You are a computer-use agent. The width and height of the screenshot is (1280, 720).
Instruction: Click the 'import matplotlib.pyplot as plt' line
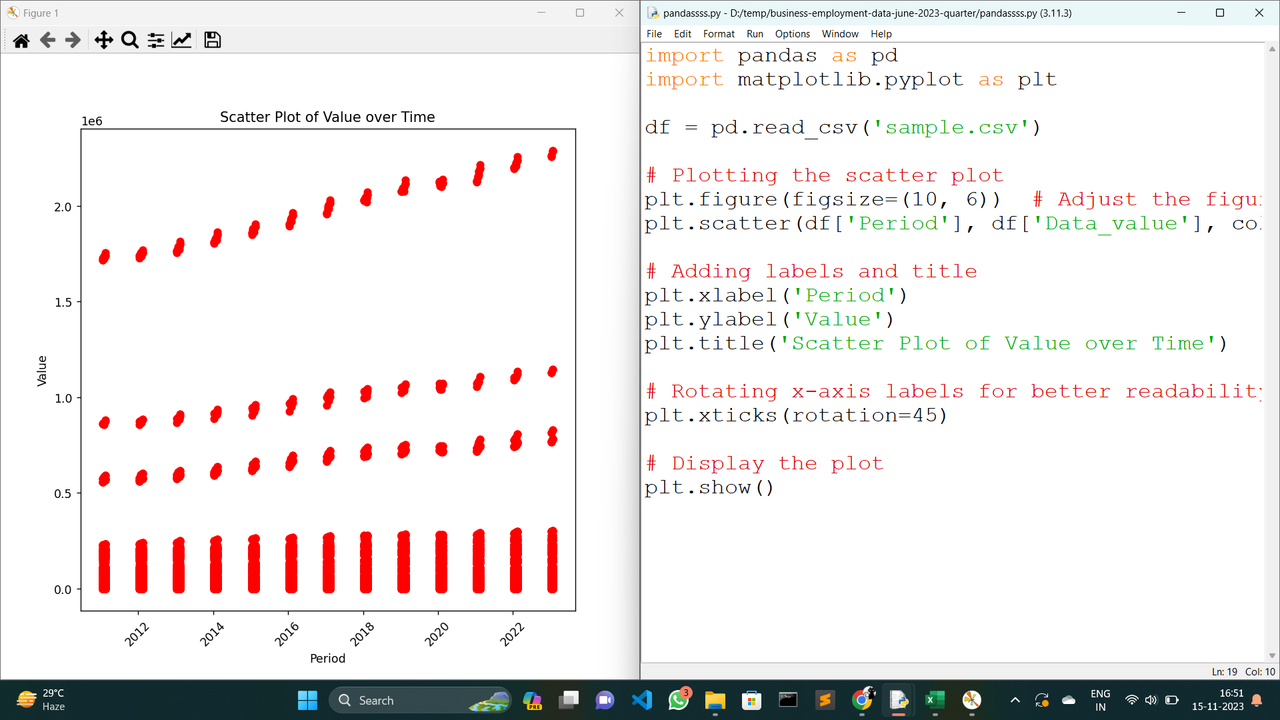pyautogui.click(x=851, y=79)
